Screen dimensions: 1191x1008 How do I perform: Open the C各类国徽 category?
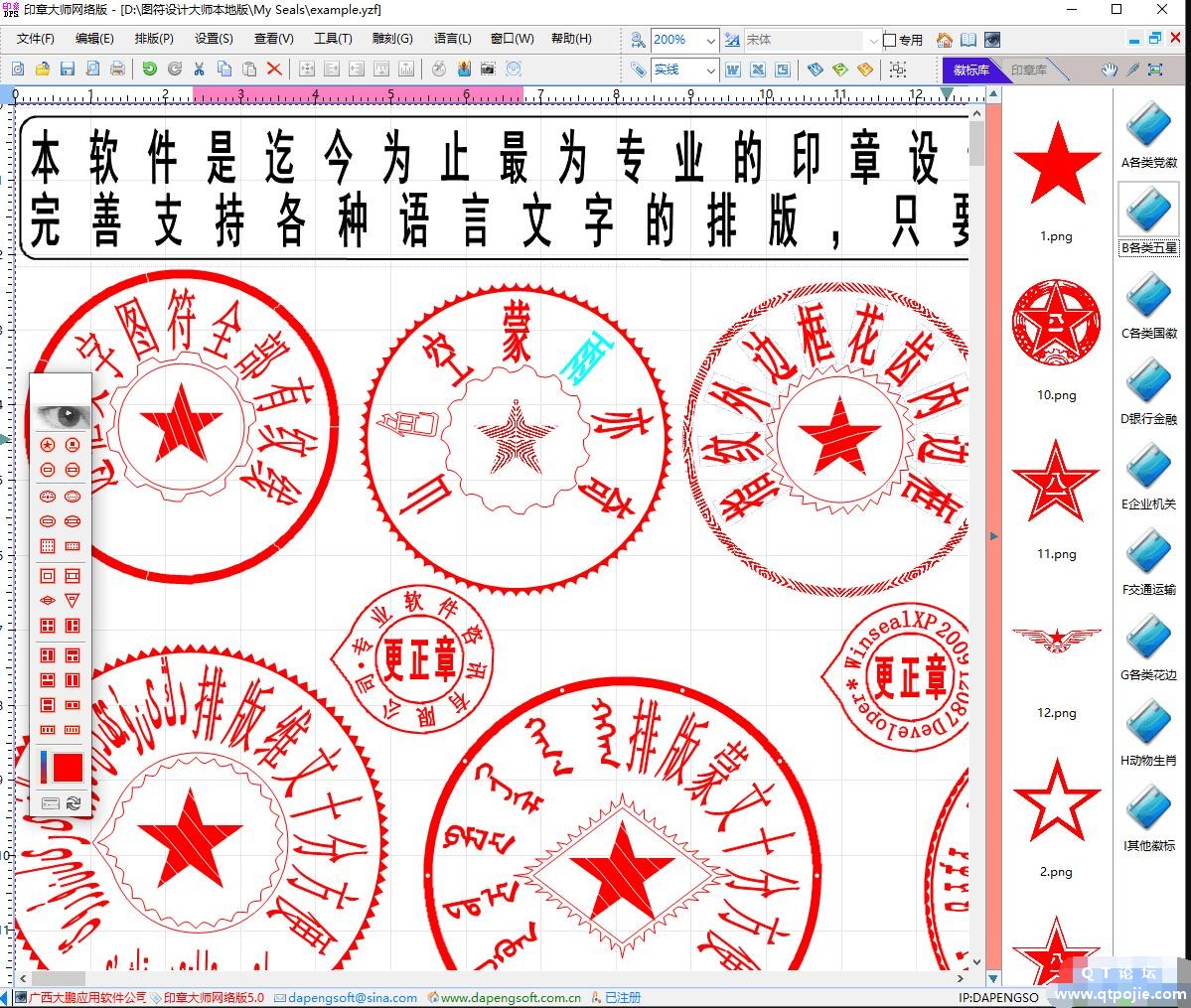(x=1149, y=305)
